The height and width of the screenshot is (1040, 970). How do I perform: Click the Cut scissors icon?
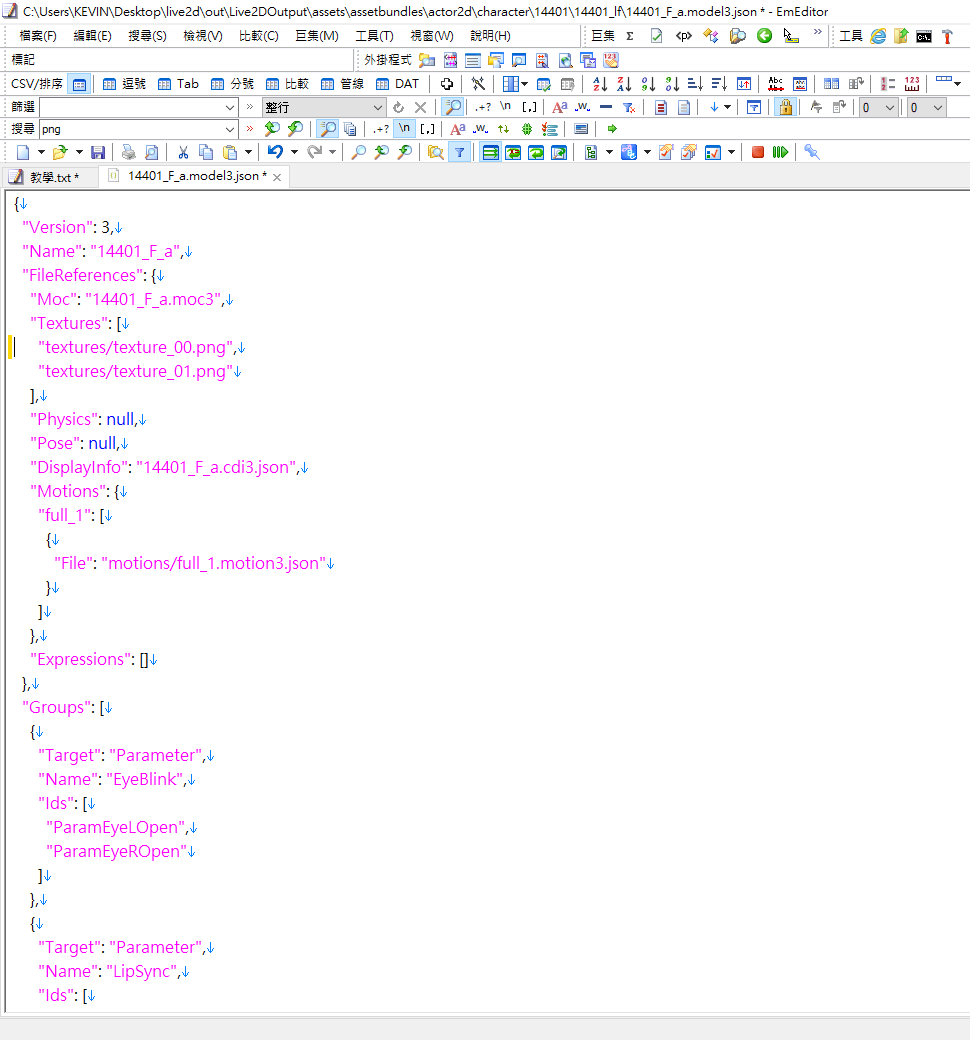183,152
